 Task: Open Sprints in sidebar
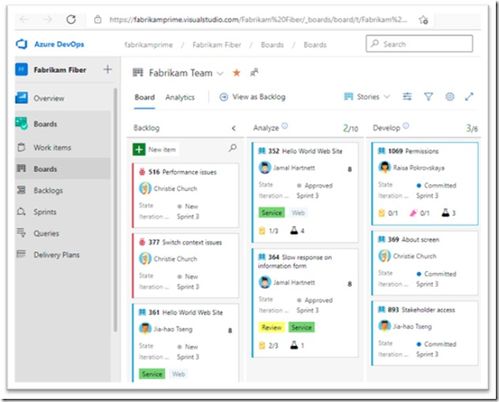click(x=45, y=212)
